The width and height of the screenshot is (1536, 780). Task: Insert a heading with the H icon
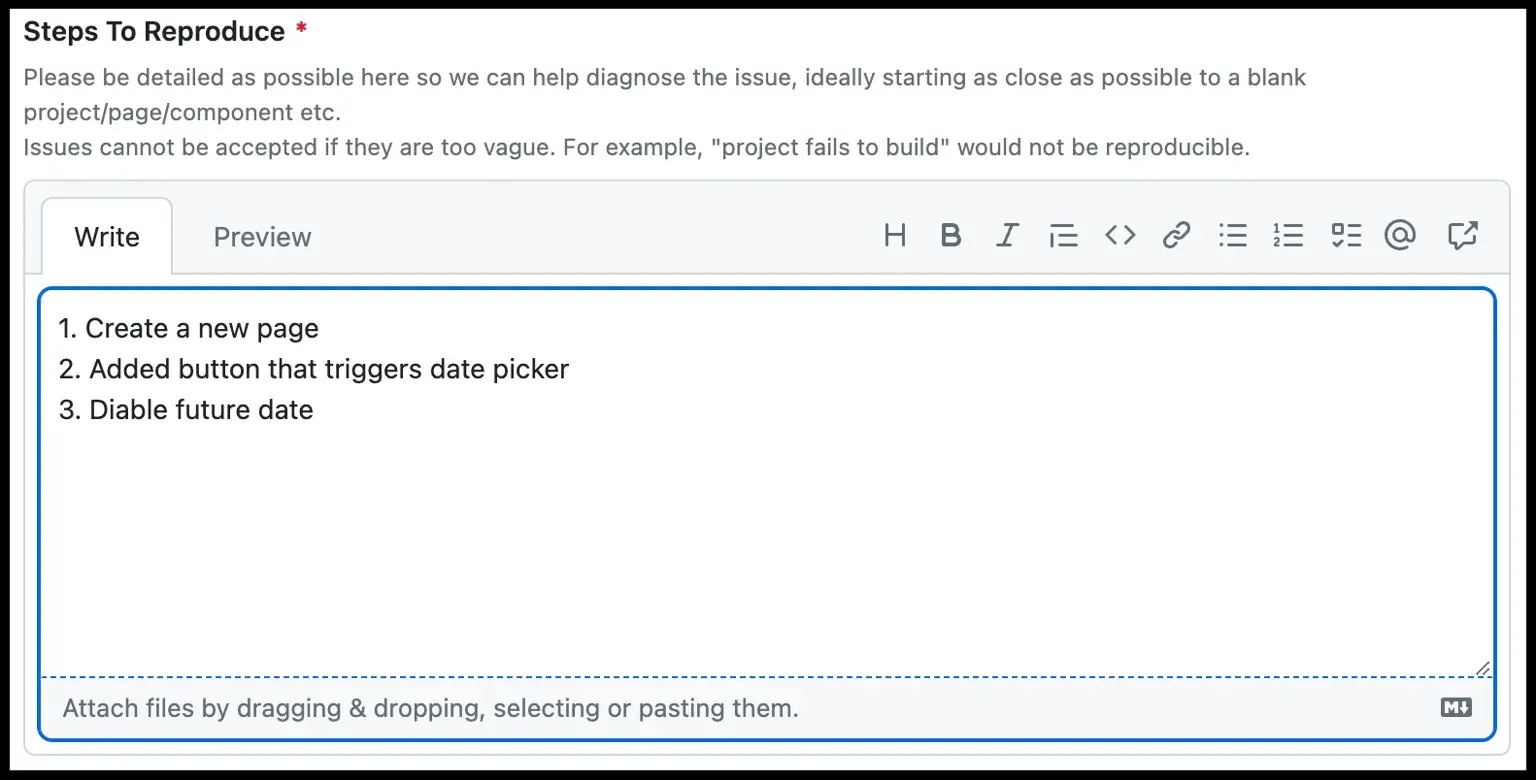coord(895,236)
